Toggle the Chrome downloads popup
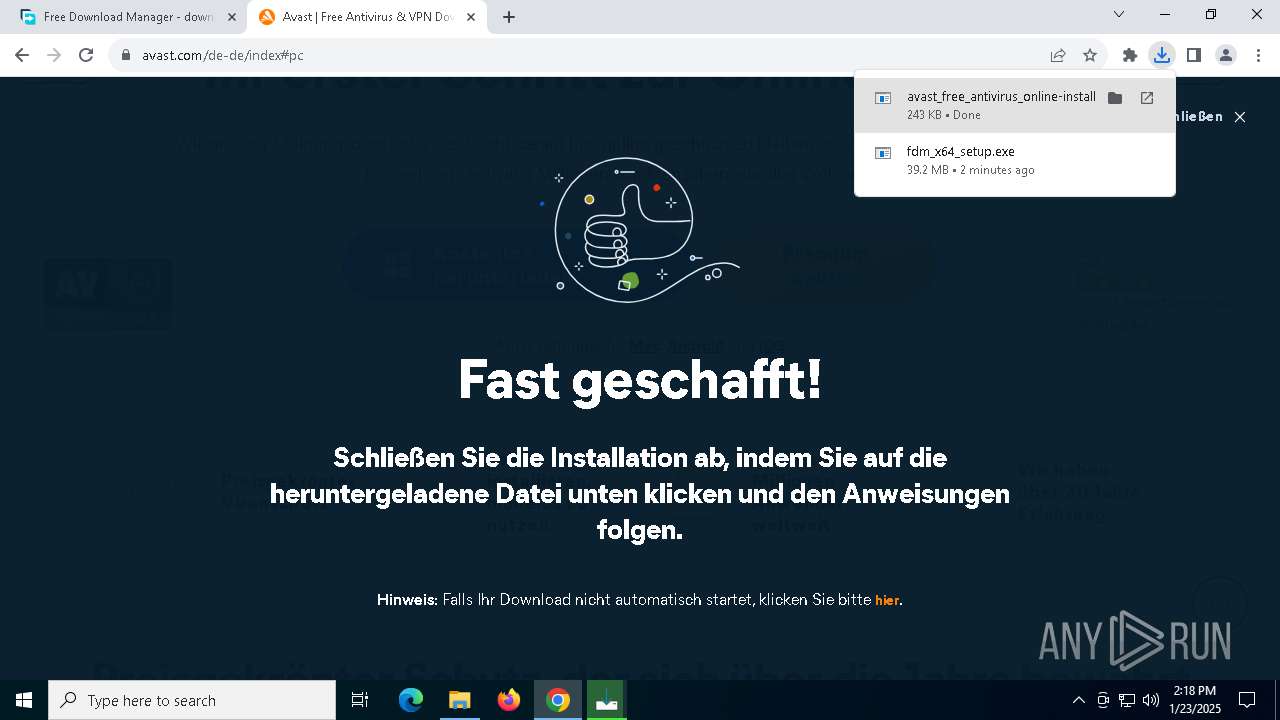Viewport: 1280px width, 720px height. click(1161, 55)
